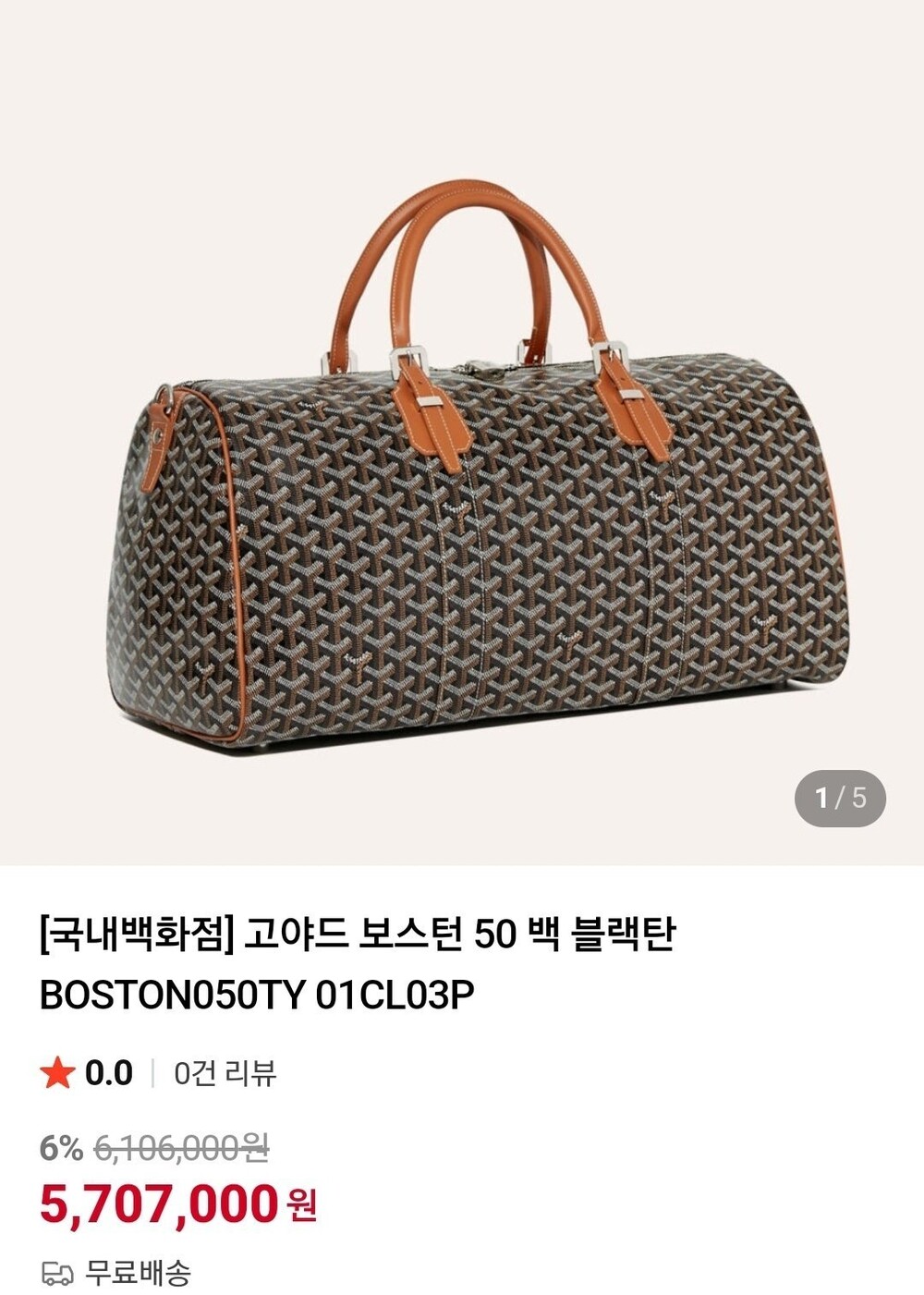Screen dimensions: 924x1295
Task: Select the BOSTON050TY 01CL03P model code text
Action: (257, 996)
